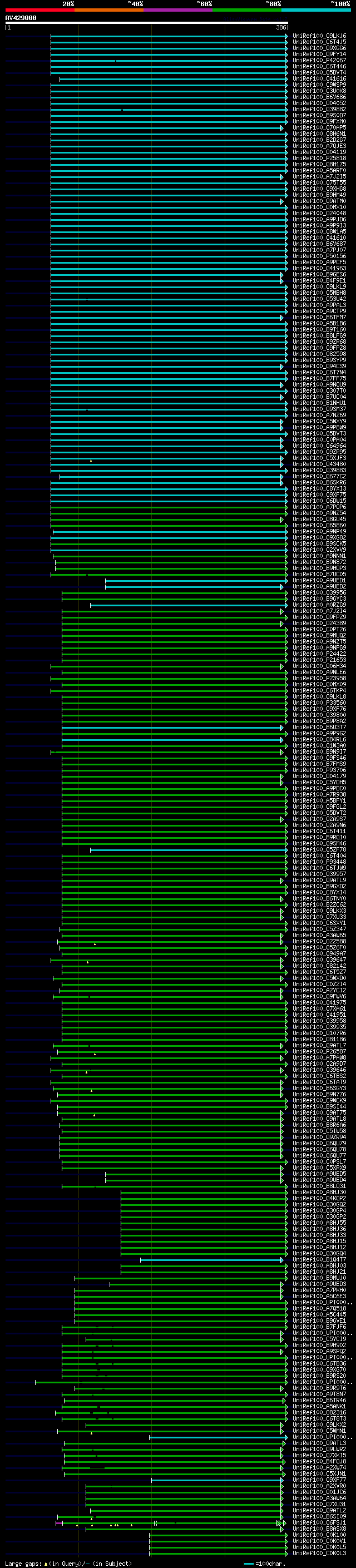Select hit label UniRef100_C6TKP4
This screenshot has width=356, height=1568.
tap(319, 690)
